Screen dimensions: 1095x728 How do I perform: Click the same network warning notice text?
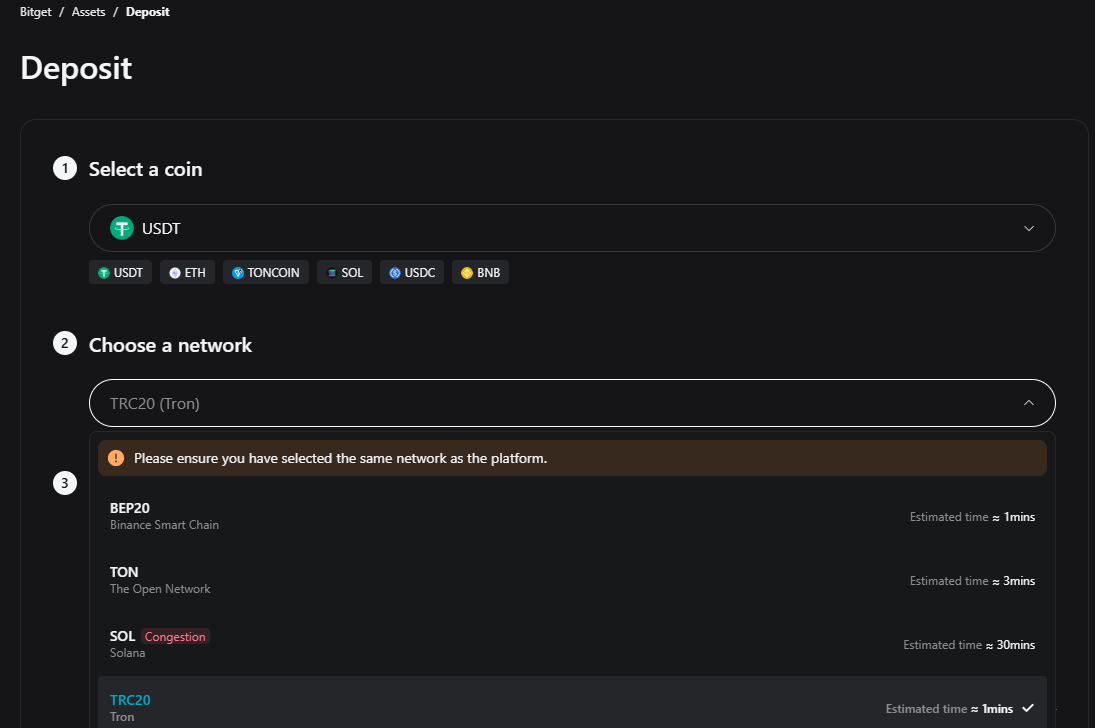[340, 458]
